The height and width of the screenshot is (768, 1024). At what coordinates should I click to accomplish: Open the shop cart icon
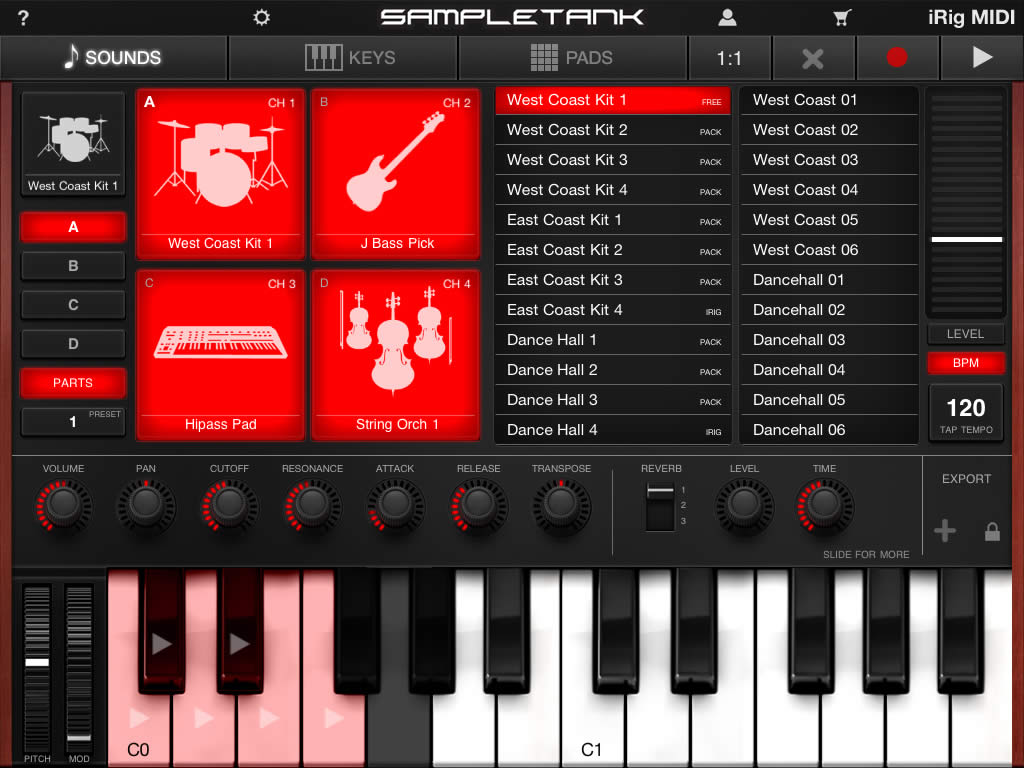pyautogui.click(x=842, y=18)
